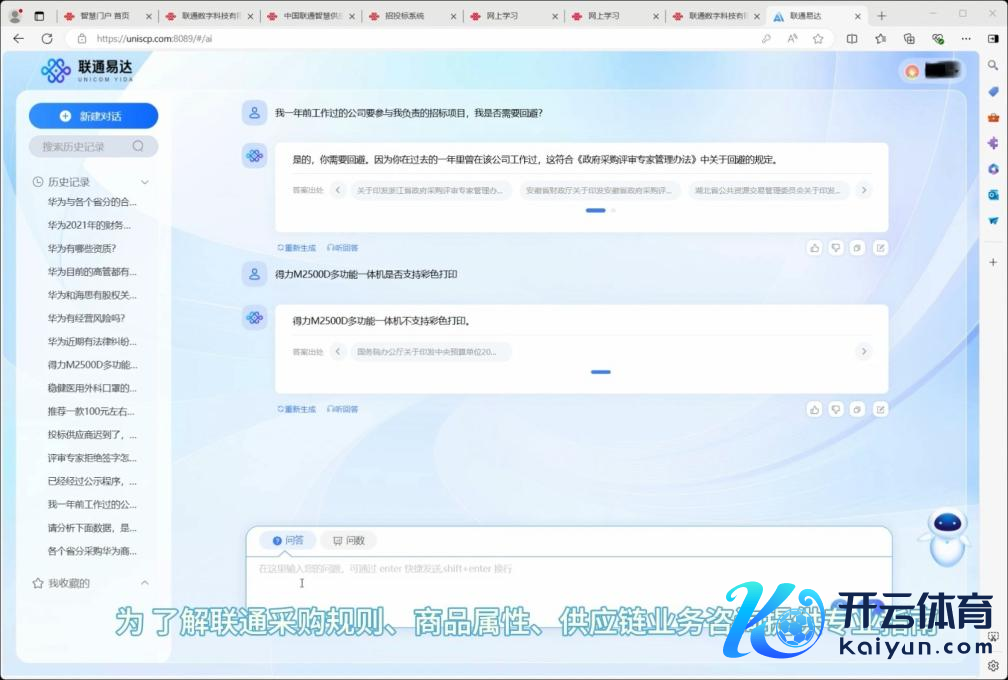Click thumbs-down icon on the second answer
1008x680 pixels.
click(x=836, y=410)
